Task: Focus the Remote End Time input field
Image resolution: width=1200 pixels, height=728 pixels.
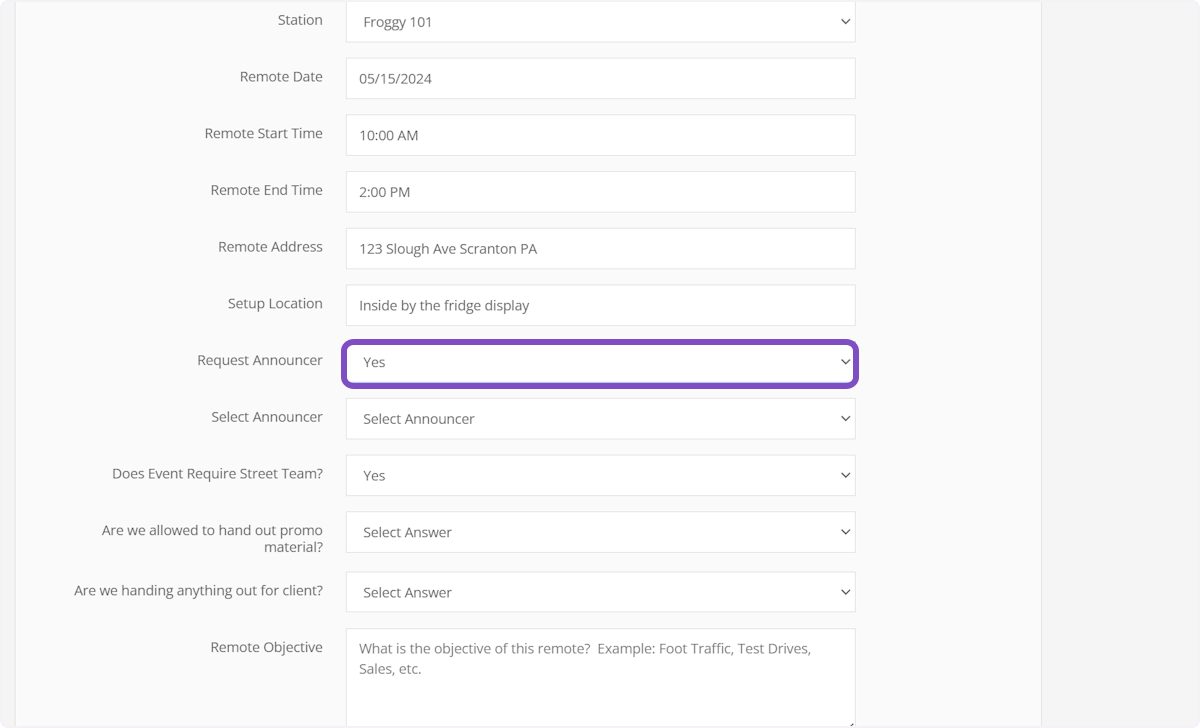Action: [x=600, y=192]
